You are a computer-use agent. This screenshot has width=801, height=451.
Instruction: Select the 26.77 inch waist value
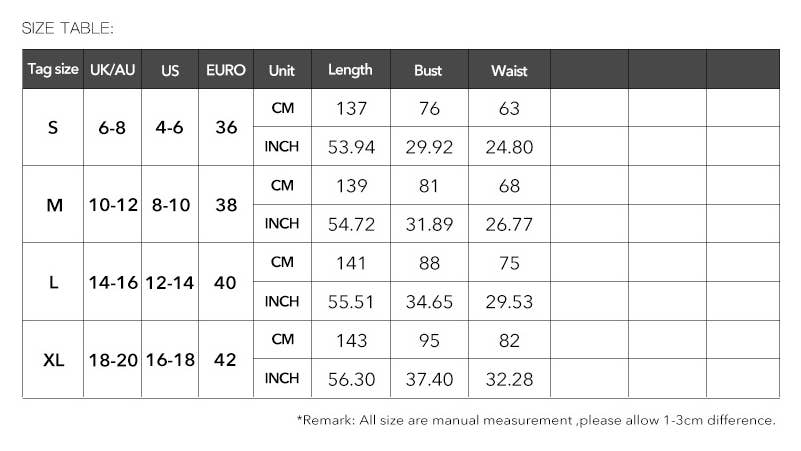coord(509,224)
